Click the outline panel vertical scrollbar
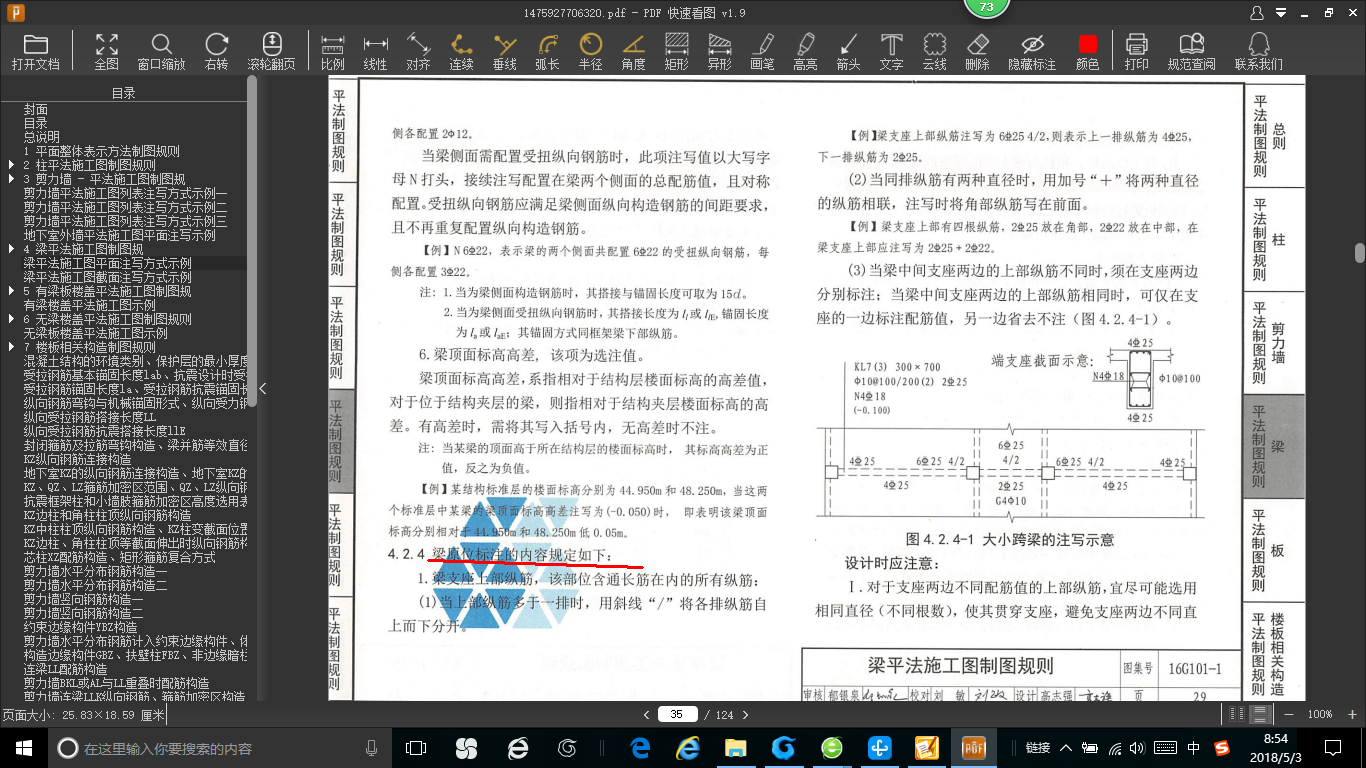The image size is (1366, 768). click(x=252, y=240)
